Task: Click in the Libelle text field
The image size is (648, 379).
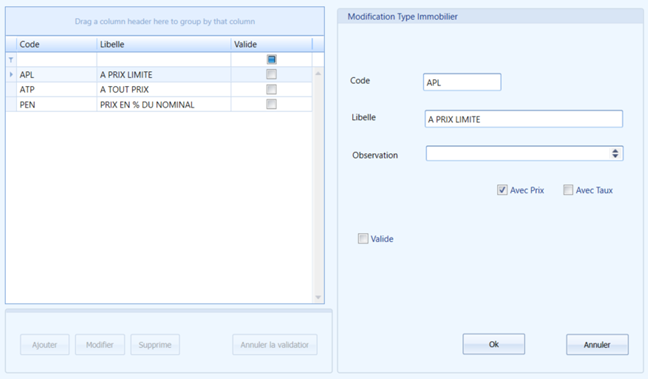Action: pos(524,119)
